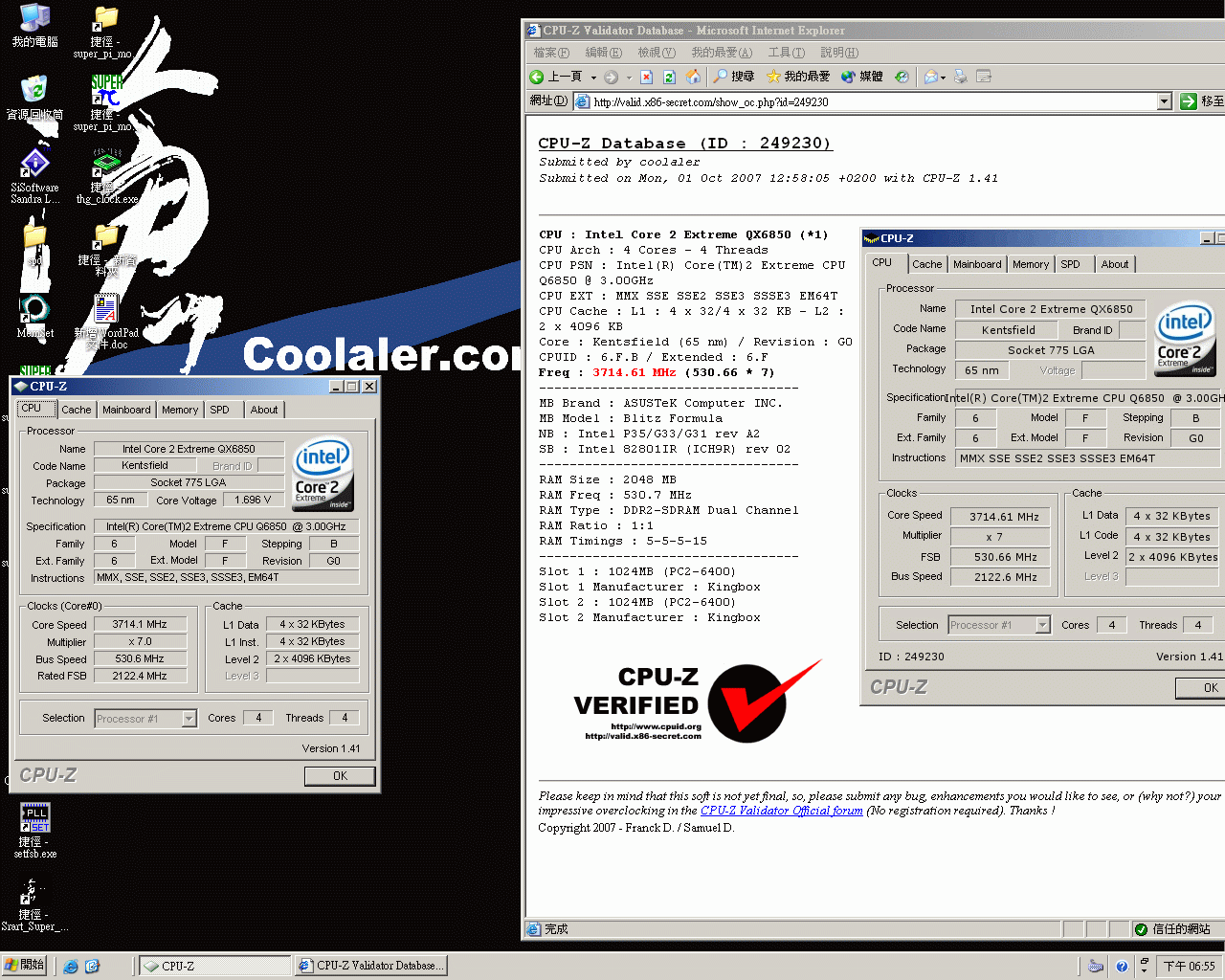1225x980 pixels.
Task: Select the 新資料夾 folder shortcut icon
Action: coord(105,249)
